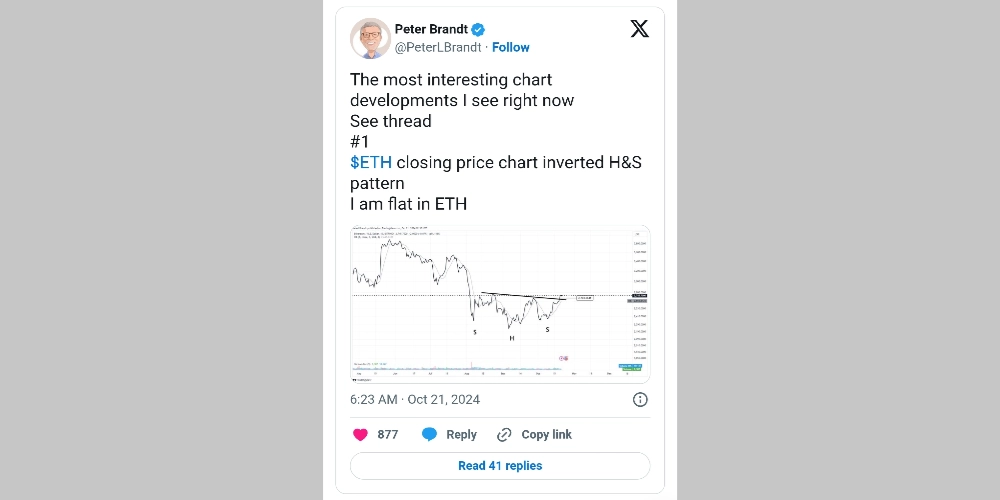The image size is (1000, 500).
Task: Click the Copy link text
Action: coord(547,434)
